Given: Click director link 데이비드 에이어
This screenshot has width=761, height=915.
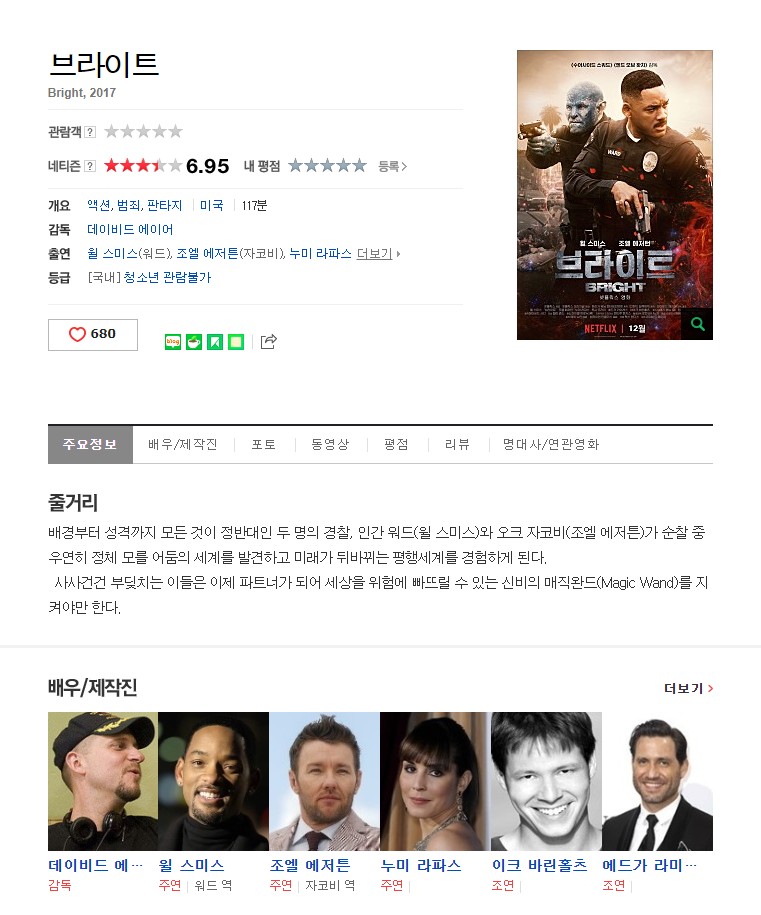Looking at the screenshot, I should coord(130,229).
